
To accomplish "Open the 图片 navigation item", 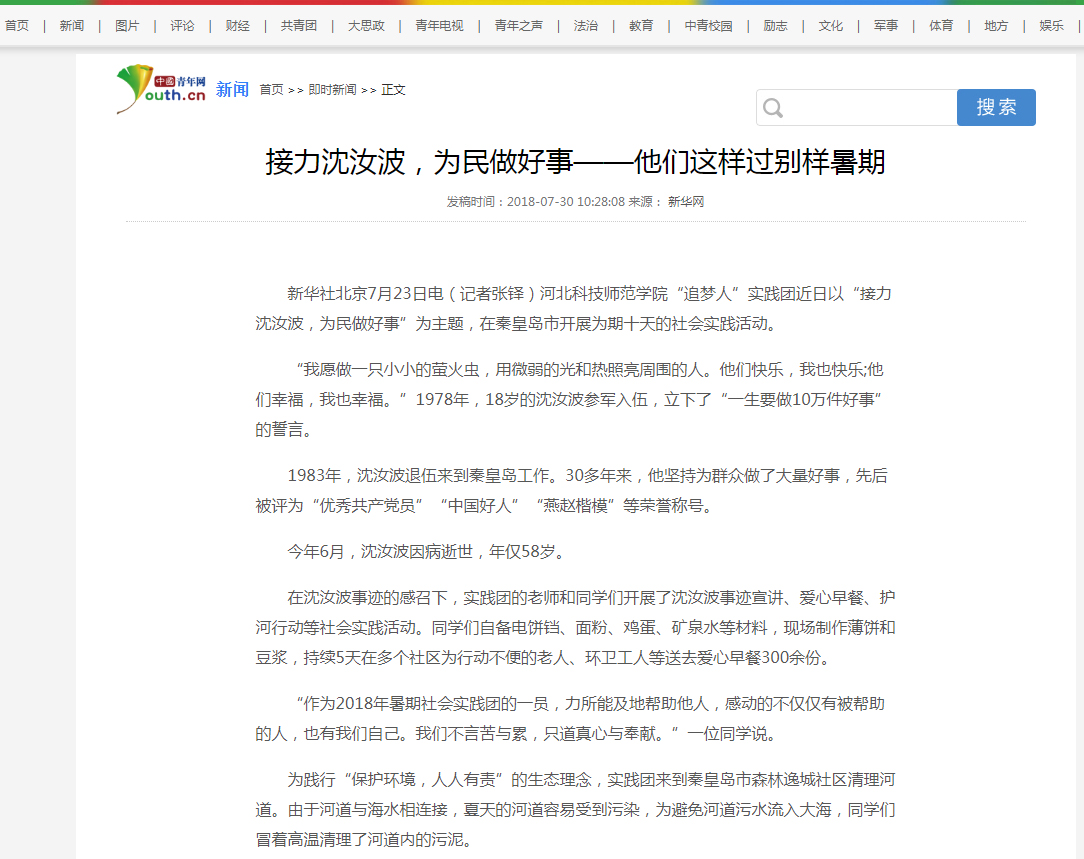I will click(127, 26).
